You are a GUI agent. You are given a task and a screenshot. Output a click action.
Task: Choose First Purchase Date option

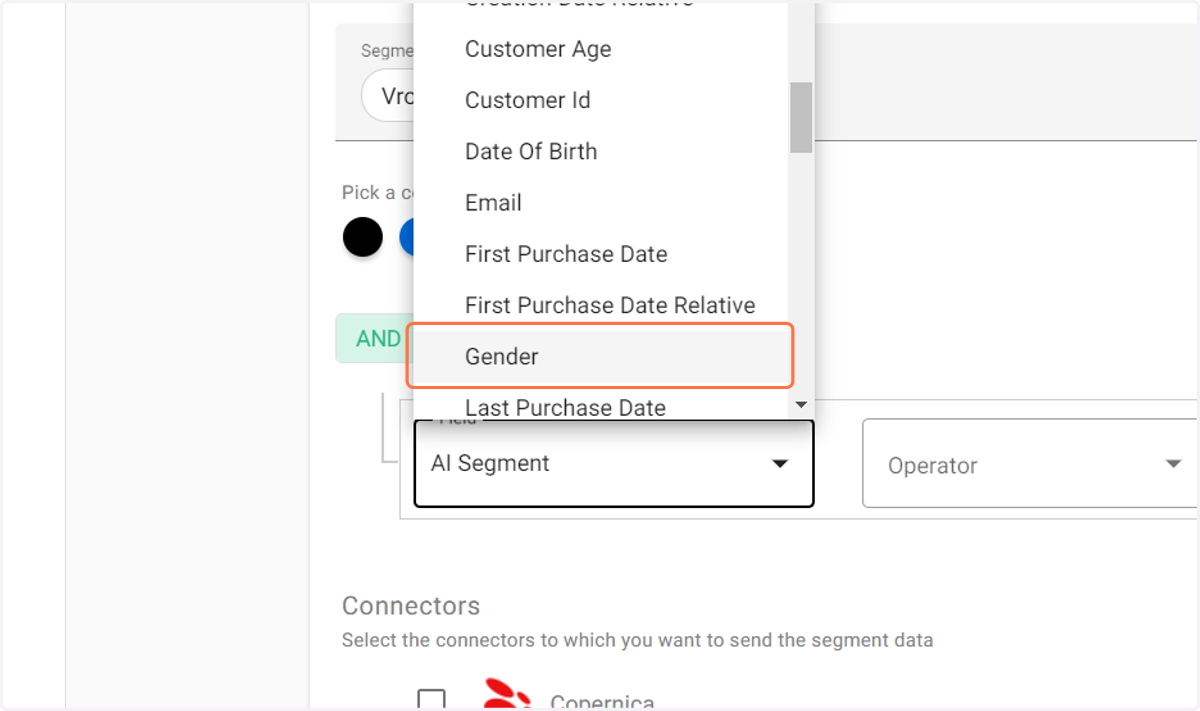pos(601,254)
